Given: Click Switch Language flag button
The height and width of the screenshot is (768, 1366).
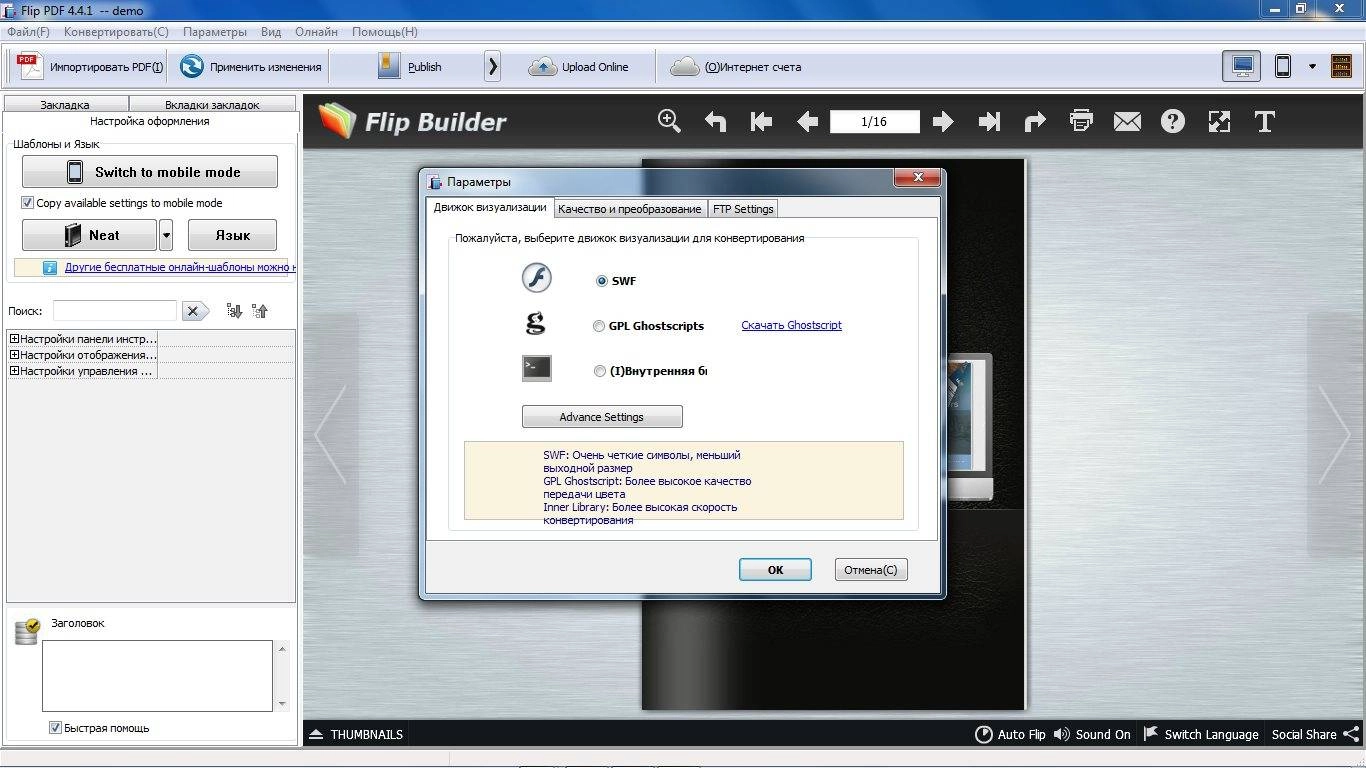Looking at the screenshot, I should coord(1200,734).
